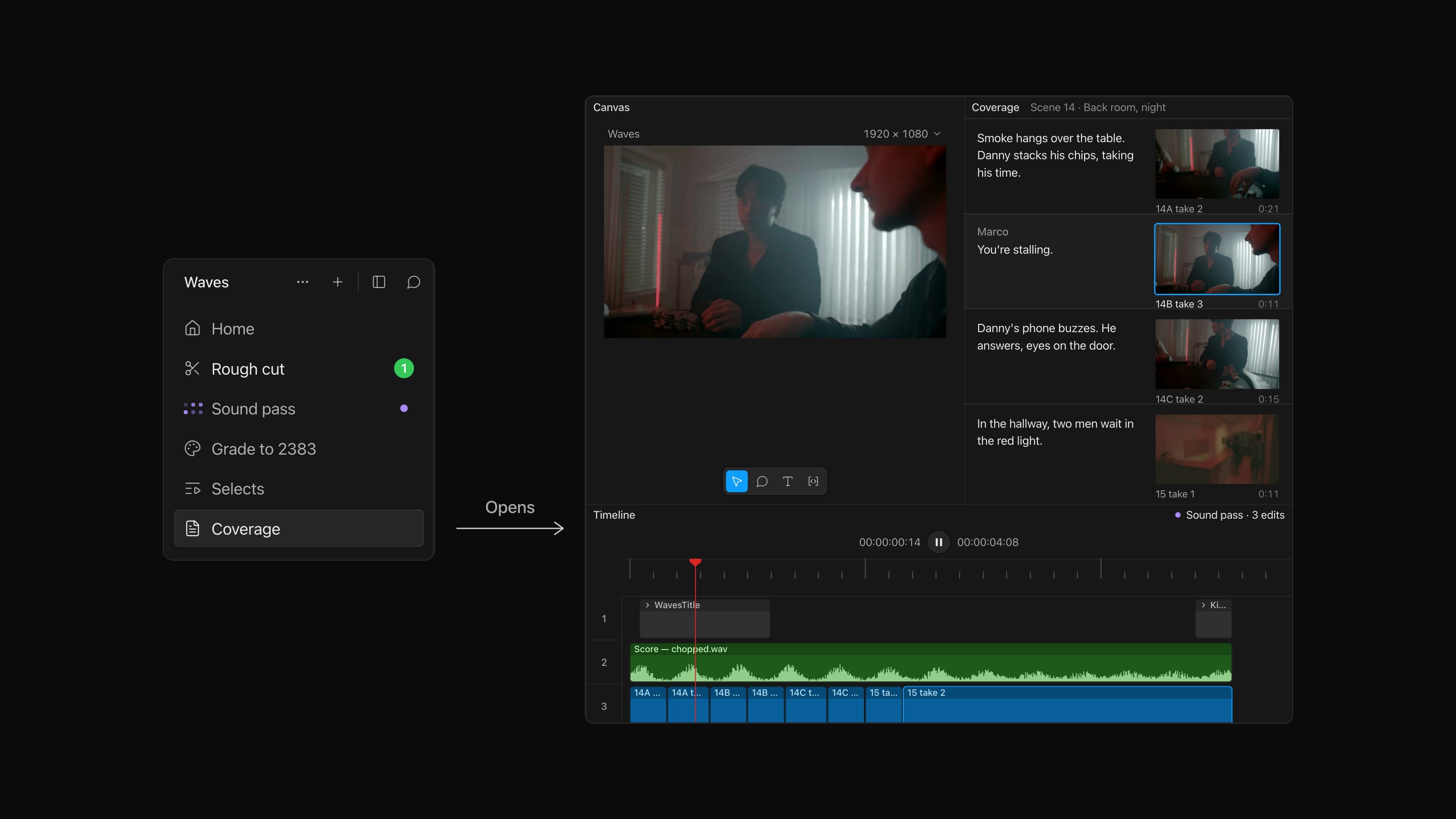The height and width of the screenshot is (819, 1456).
Task: Open the Waves more options menu
Action: tap(303, 282)
